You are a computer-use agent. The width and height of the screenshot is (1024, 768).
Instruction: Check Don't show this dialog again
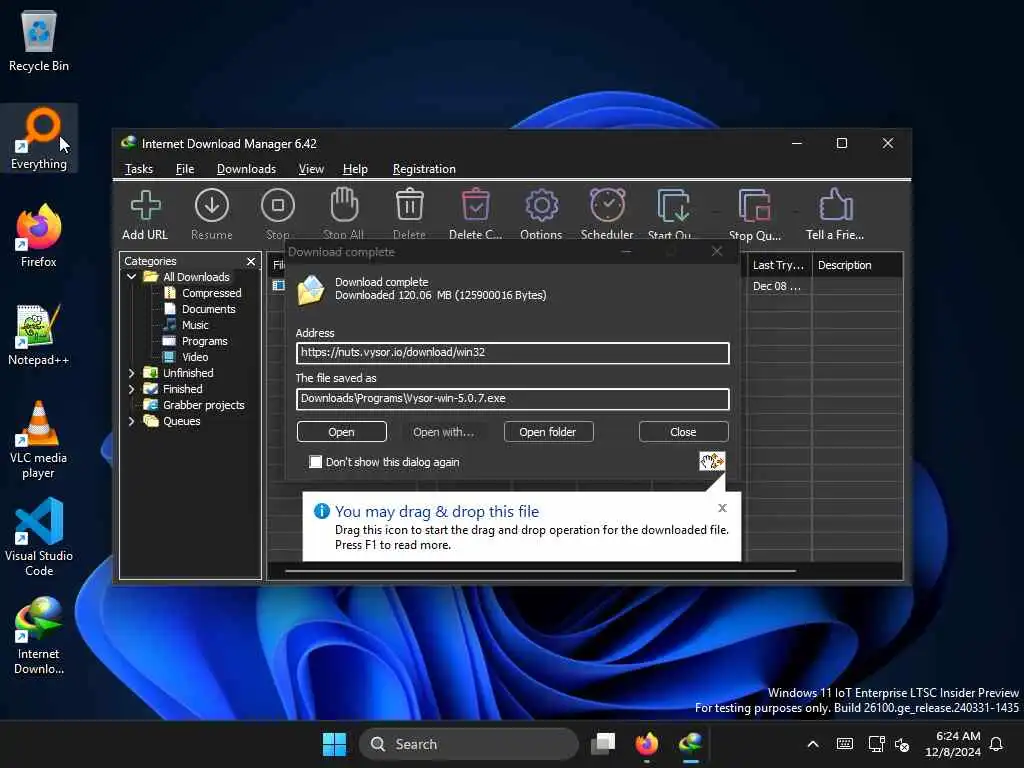[316, 462]
